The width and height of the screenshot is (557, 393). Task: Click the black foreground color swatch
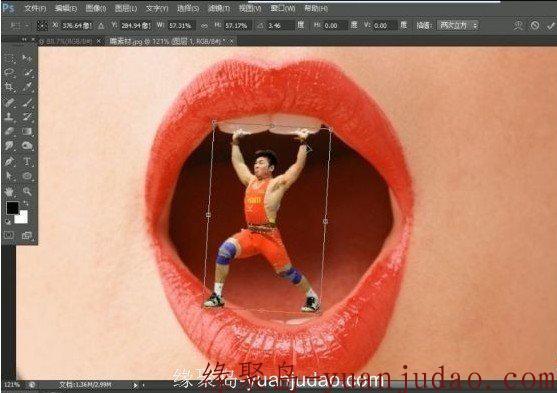[x=12, y=208]
